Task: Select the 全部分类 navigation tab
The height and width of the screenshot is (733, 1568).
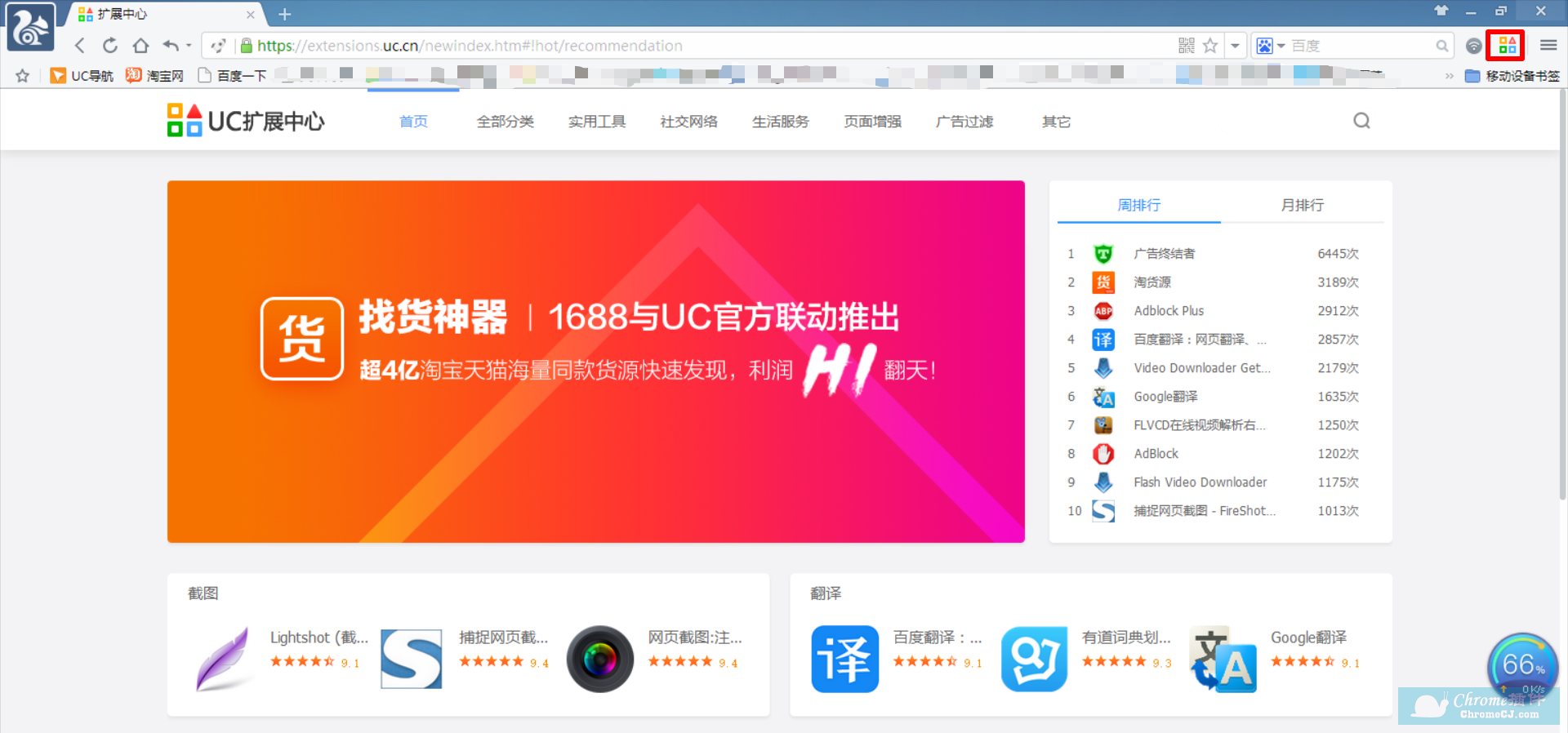Action: (506, 122)
